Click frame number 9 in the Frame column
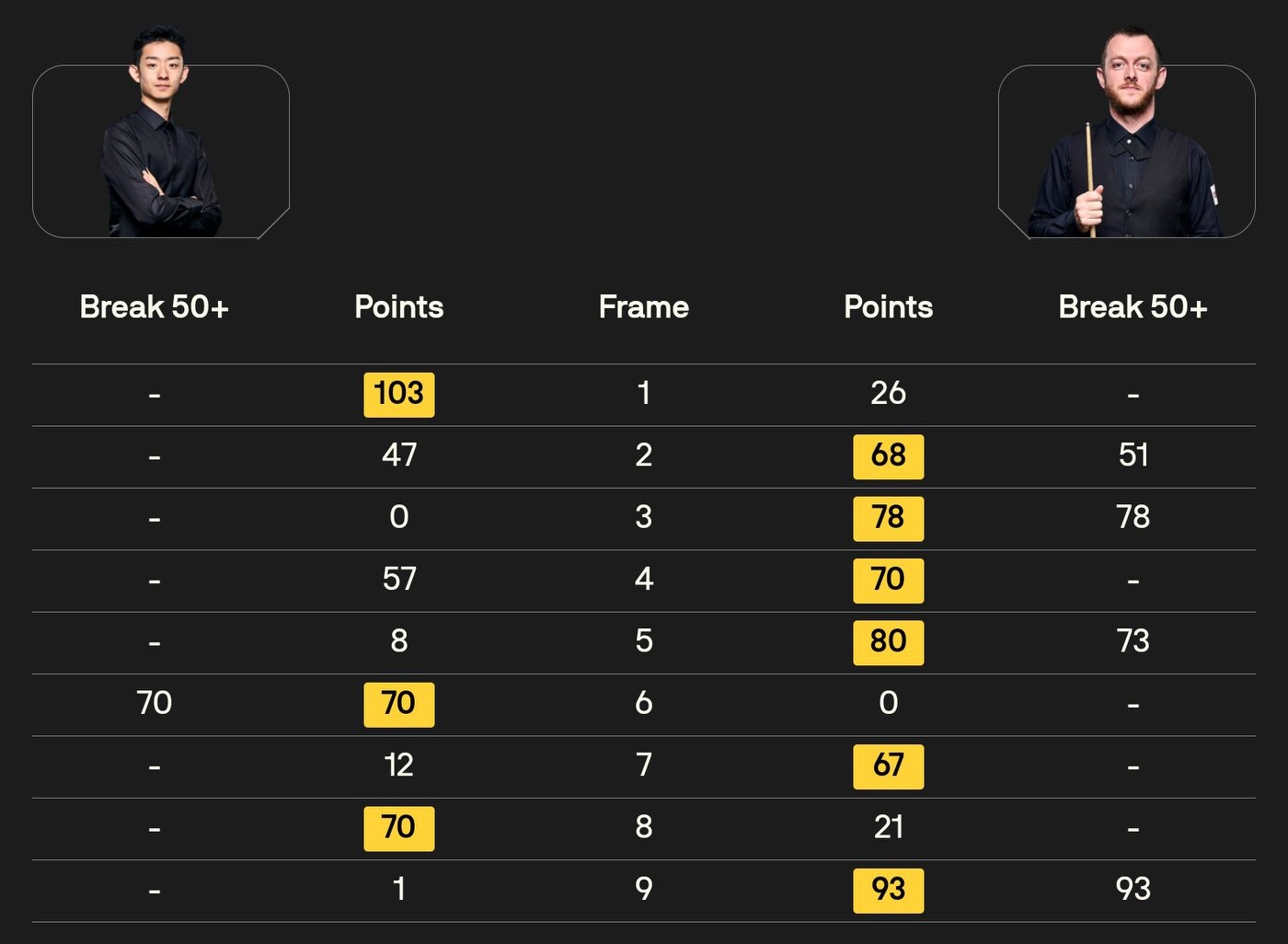Viewport: 1288px width, 944px height. coord(643,890)
